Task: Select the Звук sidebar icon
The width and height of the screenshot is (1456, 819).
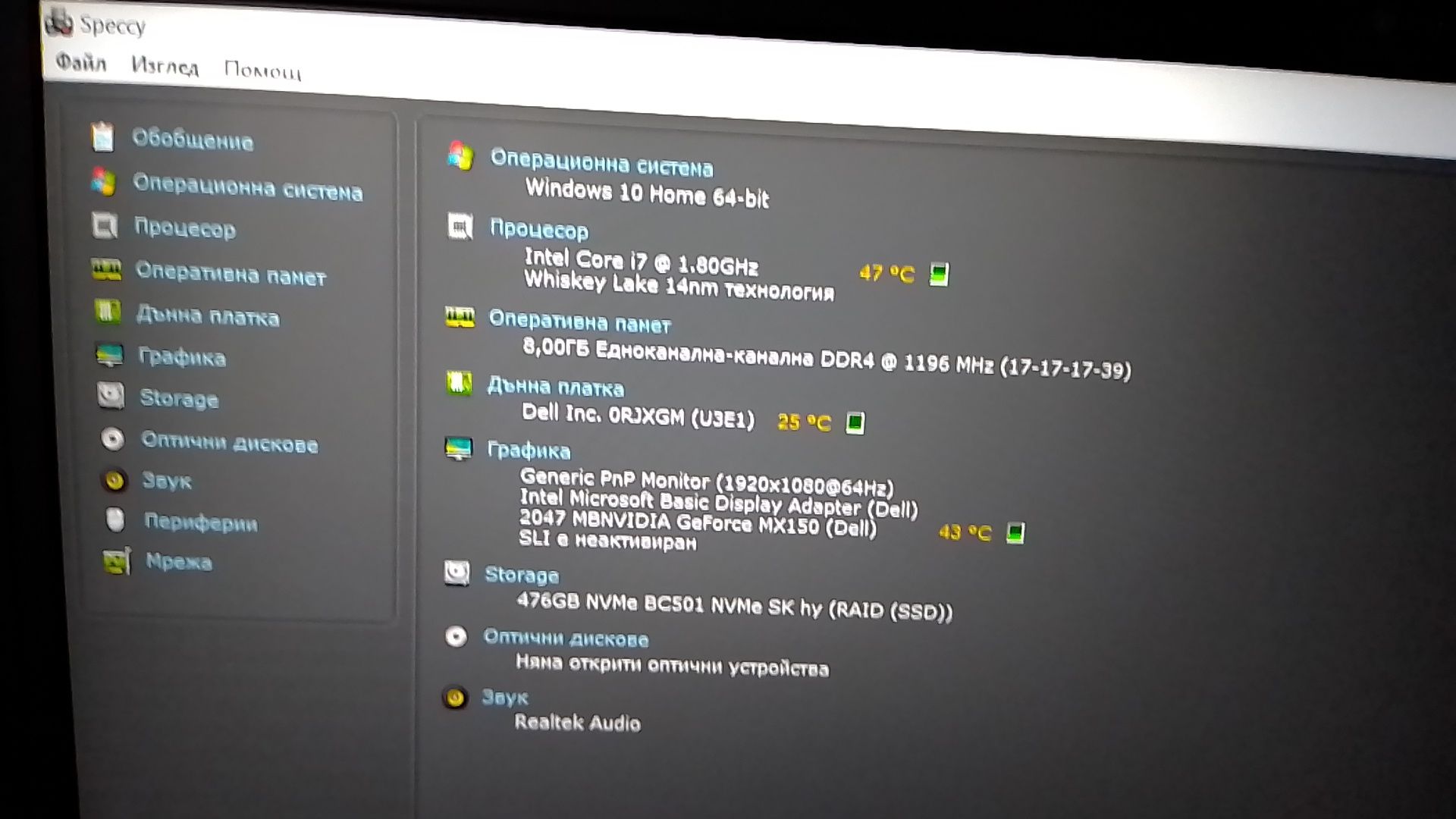Action: pos(115,480)
